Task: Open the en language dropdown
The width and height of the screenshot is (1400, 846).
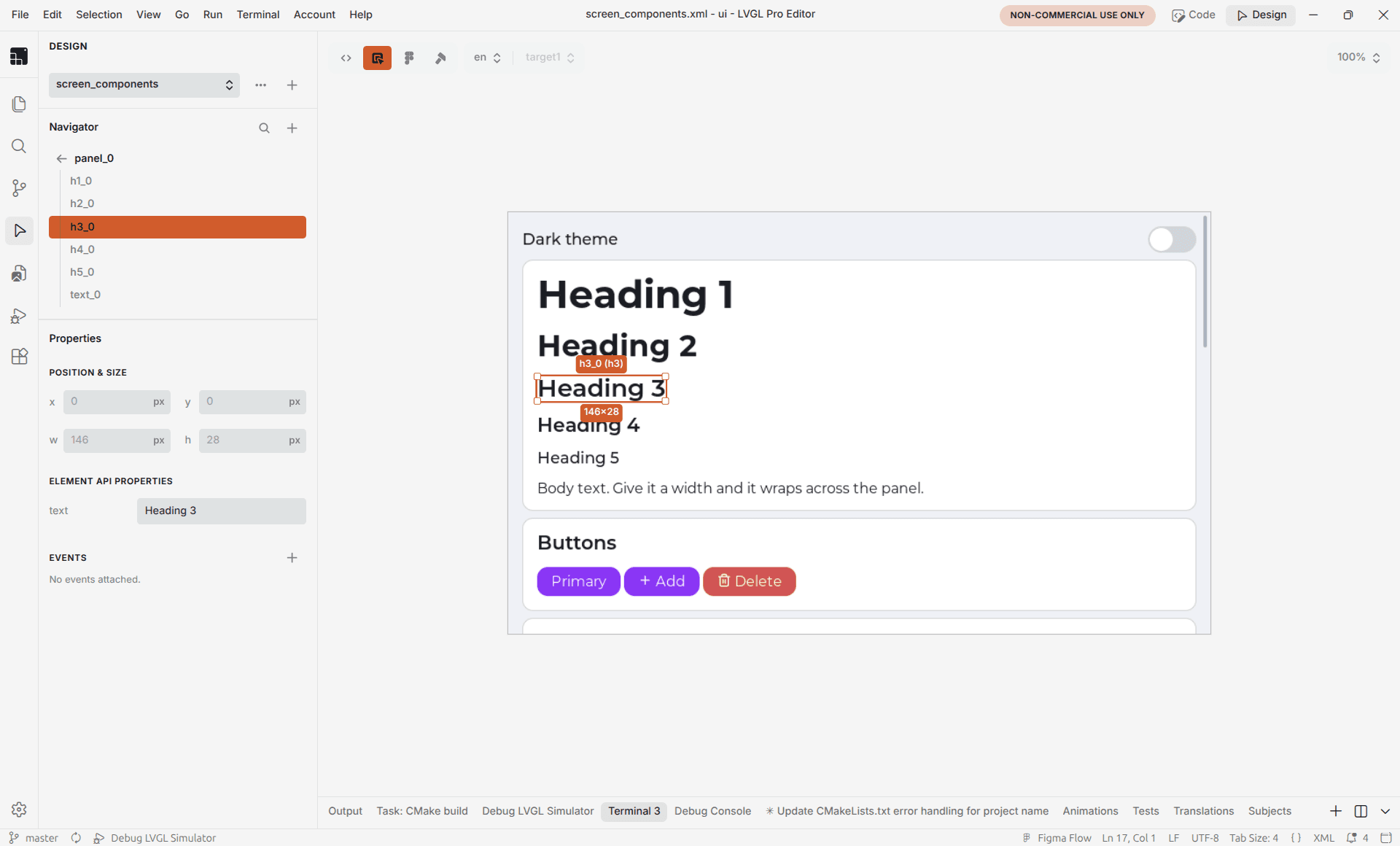Action: pyautogui.click(x=487, y=58)
